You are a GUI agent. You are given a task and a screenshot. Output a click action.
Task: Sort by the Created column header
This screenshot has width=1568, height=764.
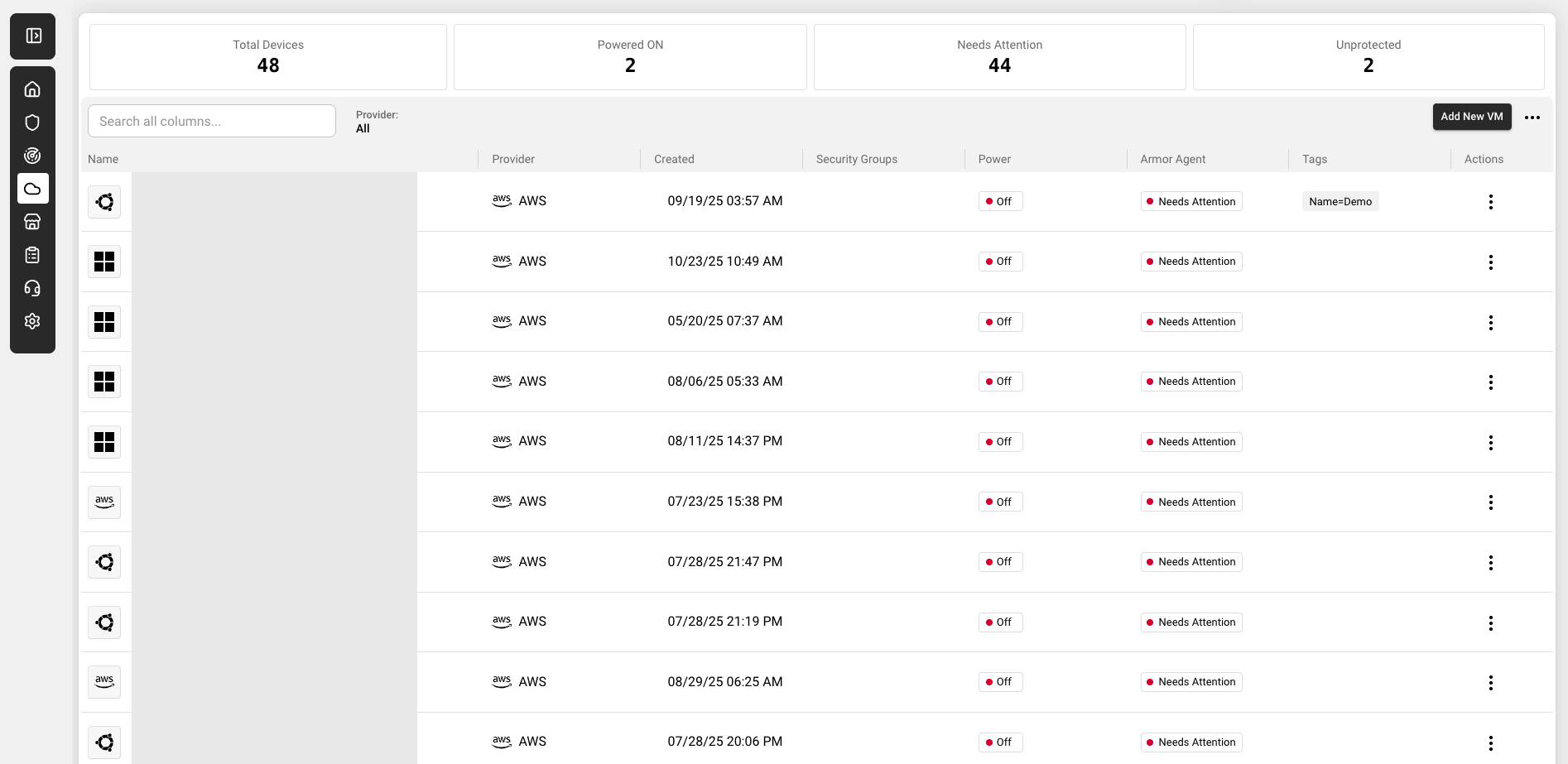pyautogui.click(x=674, y=159)
